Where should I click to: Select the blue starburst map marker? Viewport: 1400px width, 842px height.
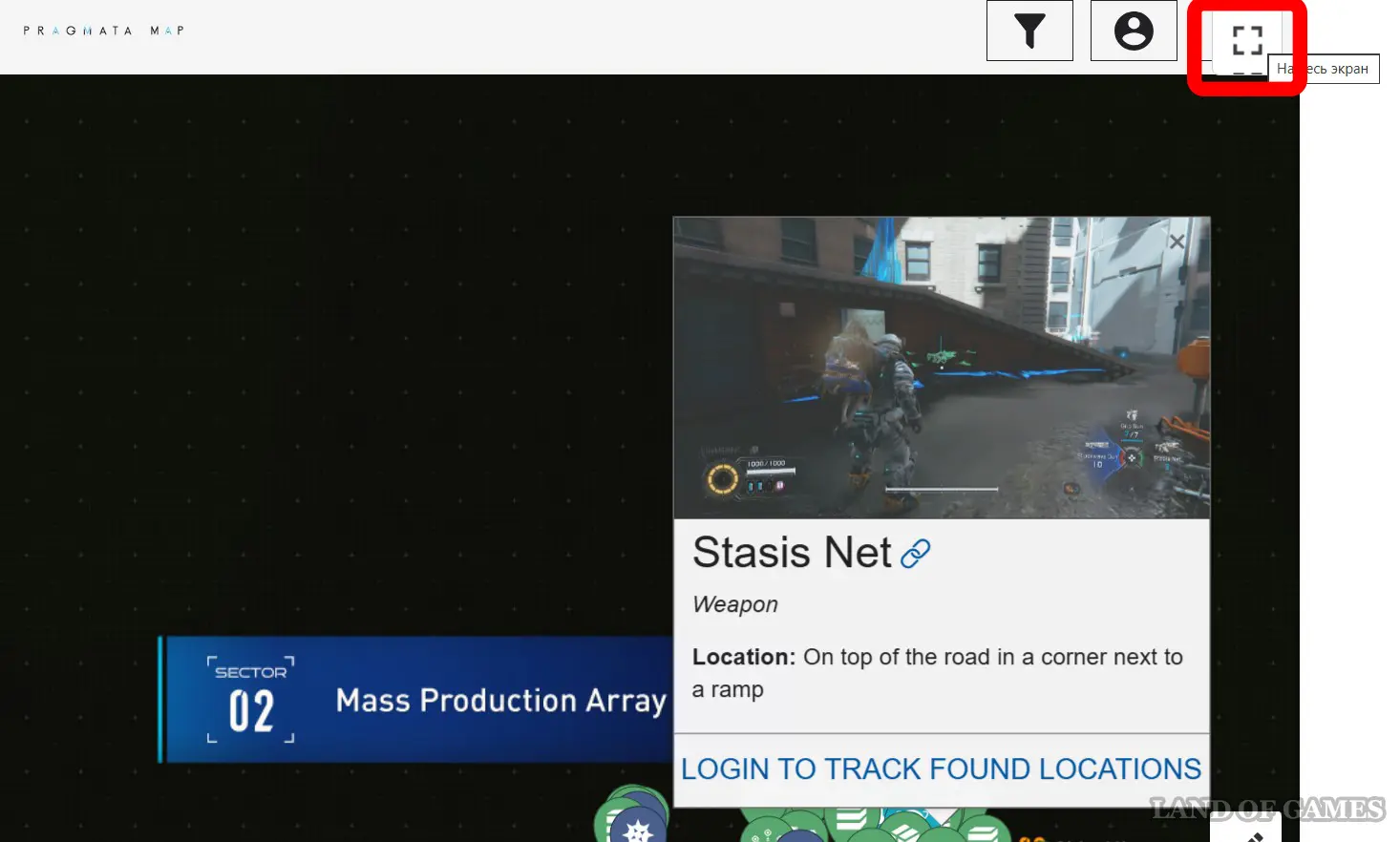[x=637, y=829]
